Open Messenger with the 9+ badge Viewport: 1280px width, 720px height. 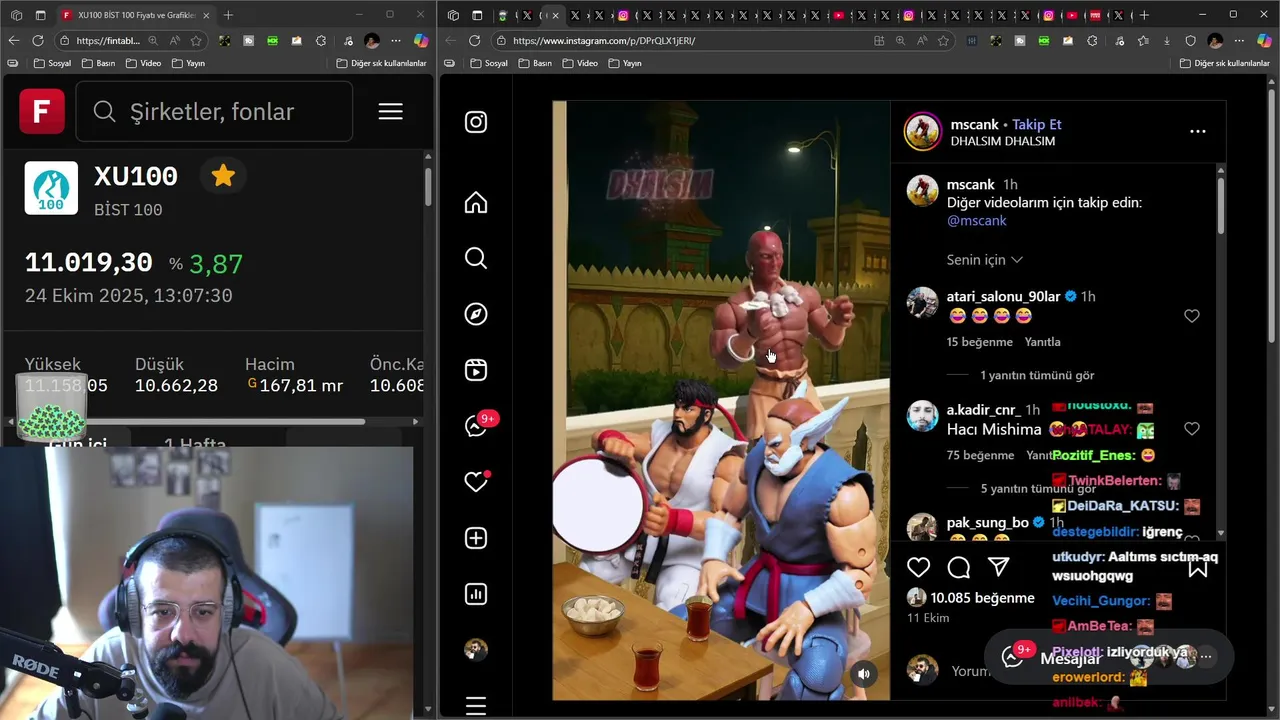click(x=476, y=426)
